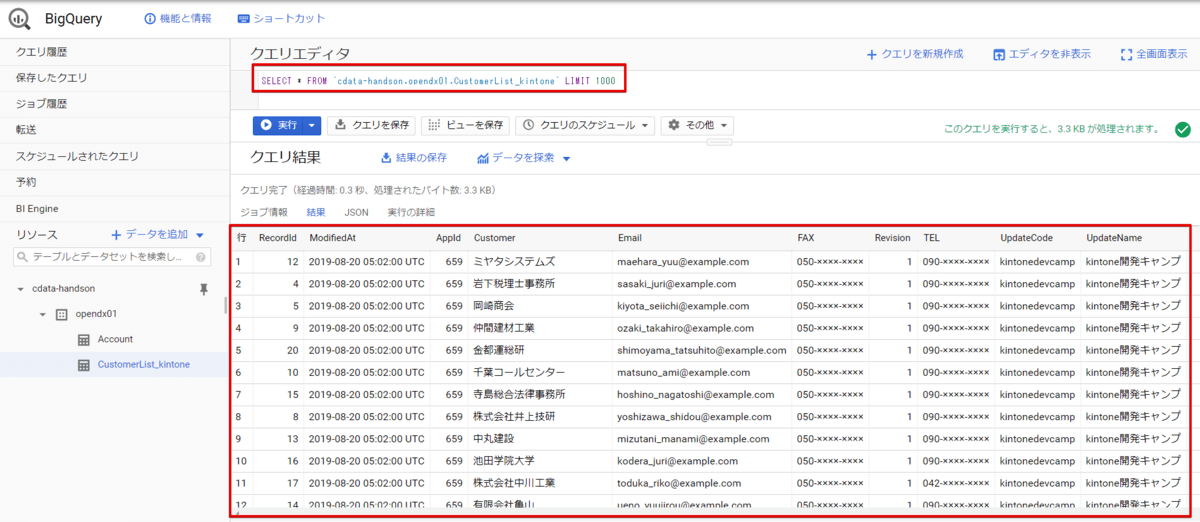Collapse the opendx01 dataset node
Image resolution: width=1200 pixels, height=522 pixels.
click(43, 314)
